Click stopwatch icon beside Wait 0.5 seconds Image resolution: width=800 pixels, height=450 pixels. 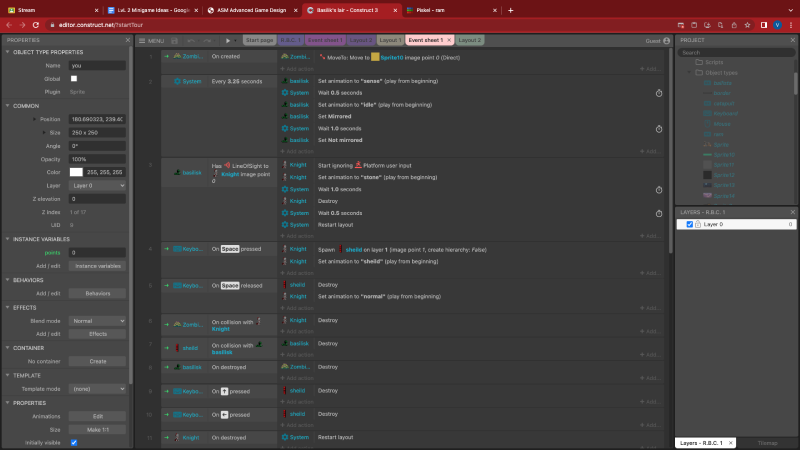coord(659,93)
